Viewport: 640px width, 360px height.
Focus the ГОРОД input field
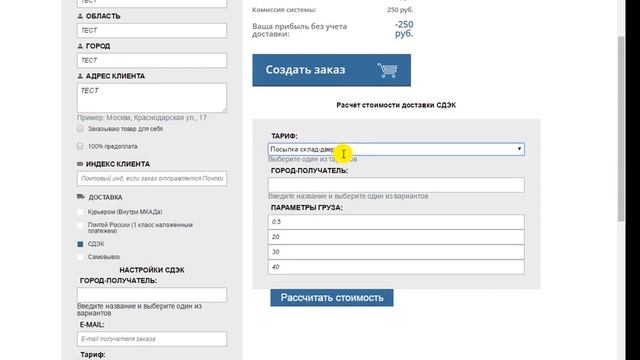pyautogui.click(x=152, y=60)
